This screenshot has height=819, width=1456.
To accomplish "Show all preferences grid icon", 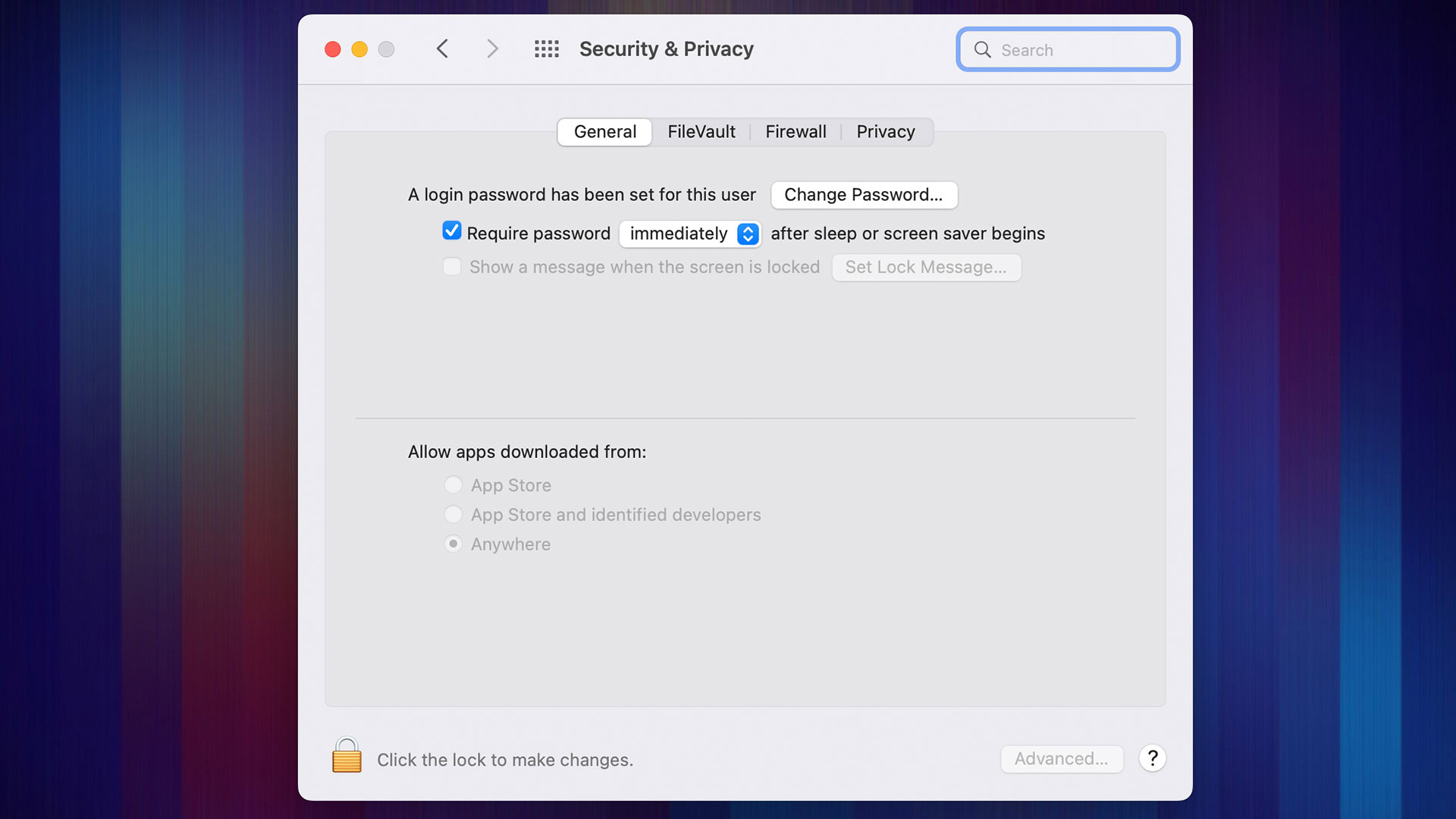I will [x=546, y=49].
